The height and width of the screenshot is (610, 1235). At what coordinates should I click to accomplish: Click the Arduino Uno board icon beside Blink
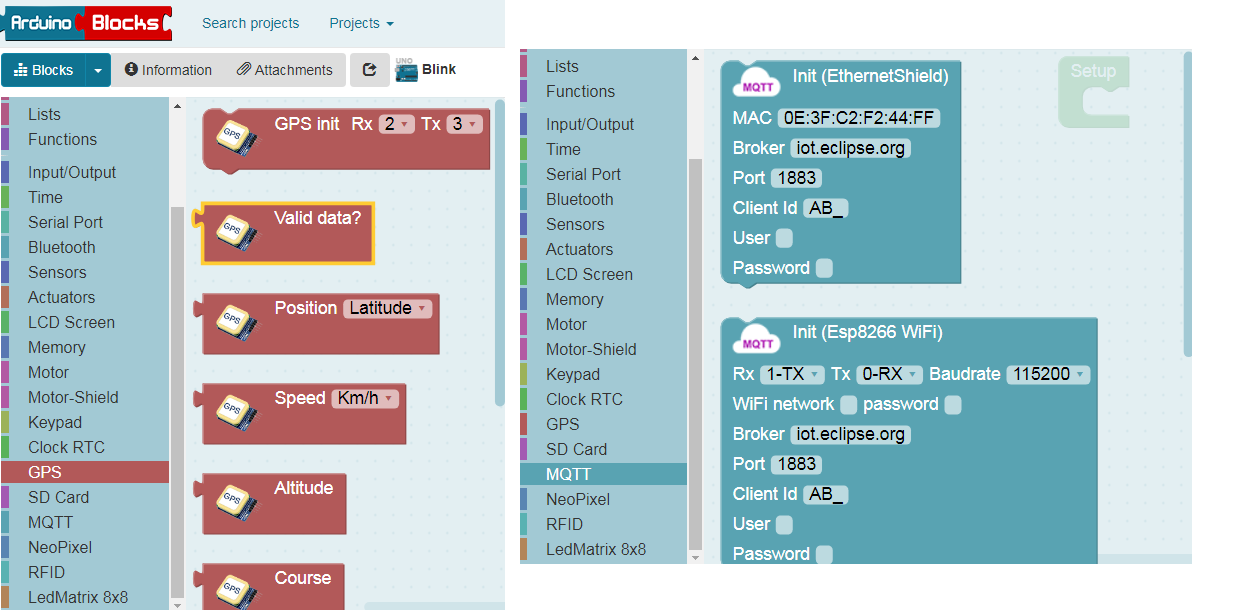coord(405,69)
